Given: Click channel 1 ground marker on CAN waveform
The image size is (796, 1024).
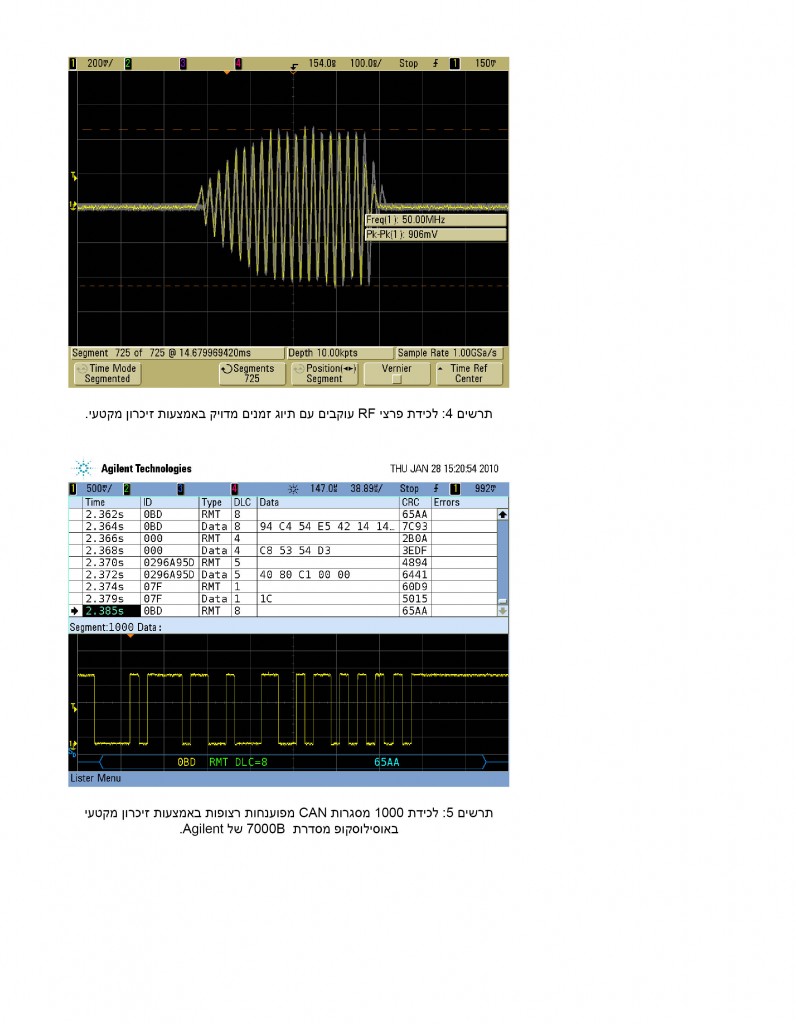Looking at the screenshot, I should point(72,744).
